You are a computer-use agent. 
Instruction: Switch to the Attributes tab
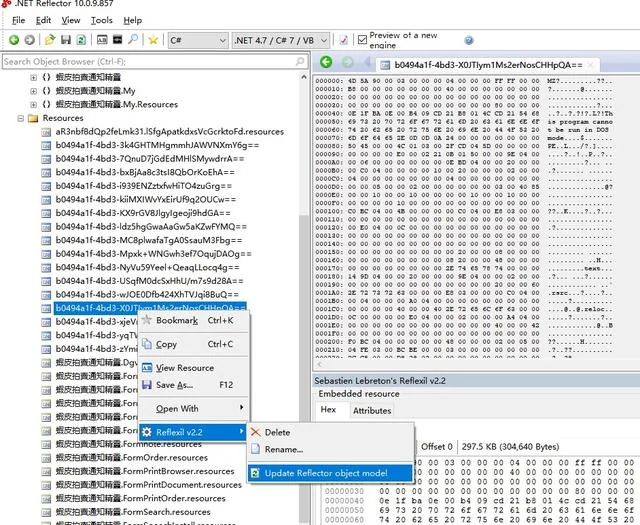point(372,410)
